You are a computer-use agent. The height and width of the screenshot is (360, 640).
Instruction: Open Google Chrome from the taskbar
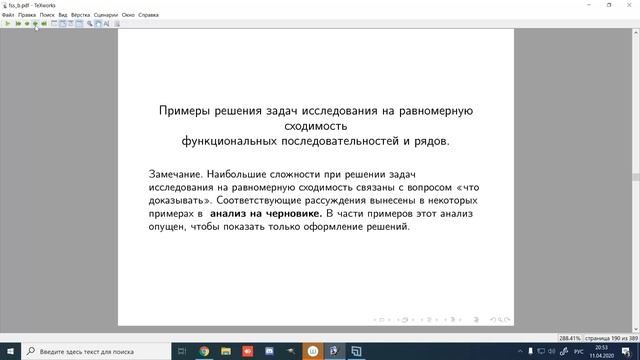point(204,351)
